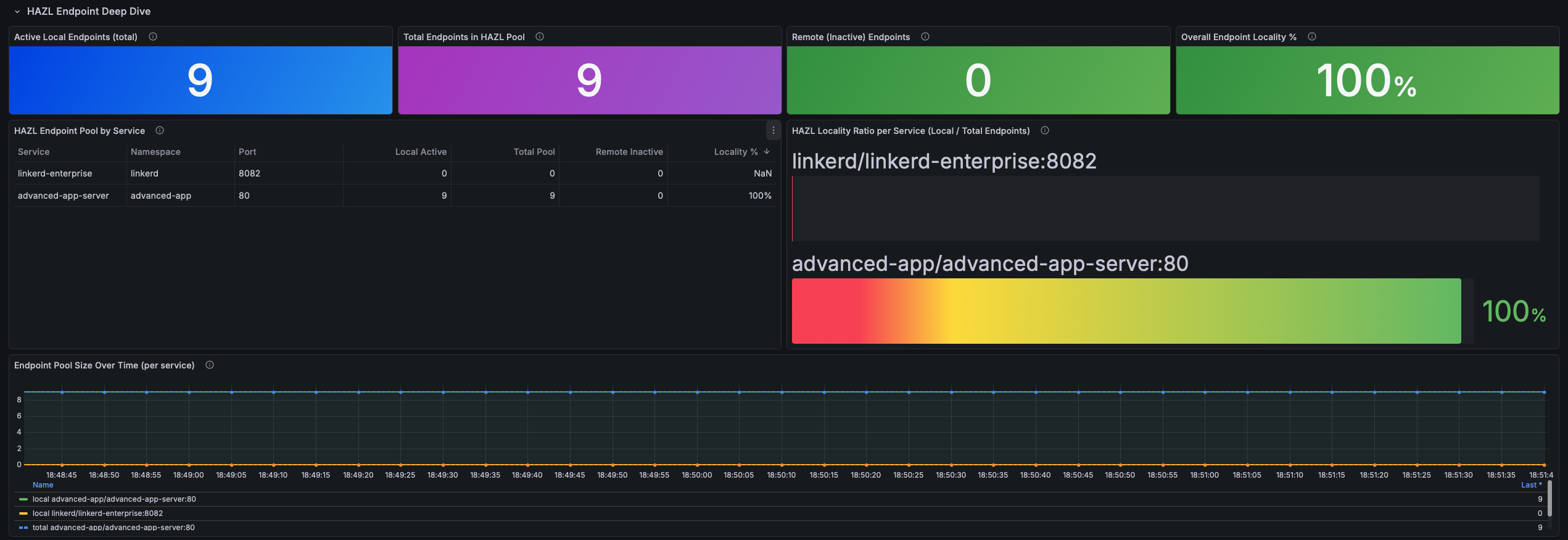1568x540 pixels.
Task: Click the advanced-app-server locality gradient bar
Action: tap(1126, 311)
